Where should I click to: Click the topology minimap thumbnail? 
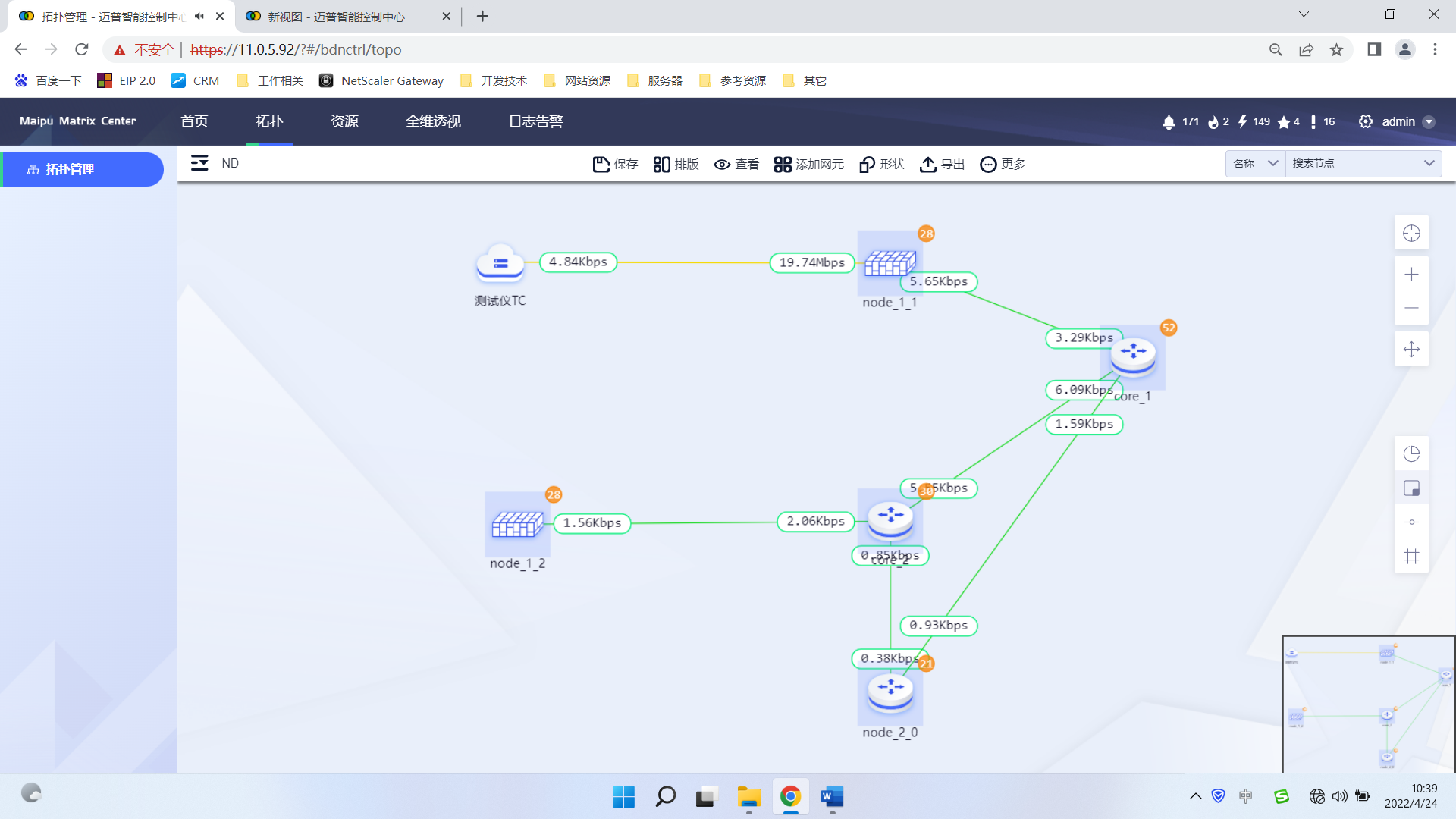(x=1369, y=704)
